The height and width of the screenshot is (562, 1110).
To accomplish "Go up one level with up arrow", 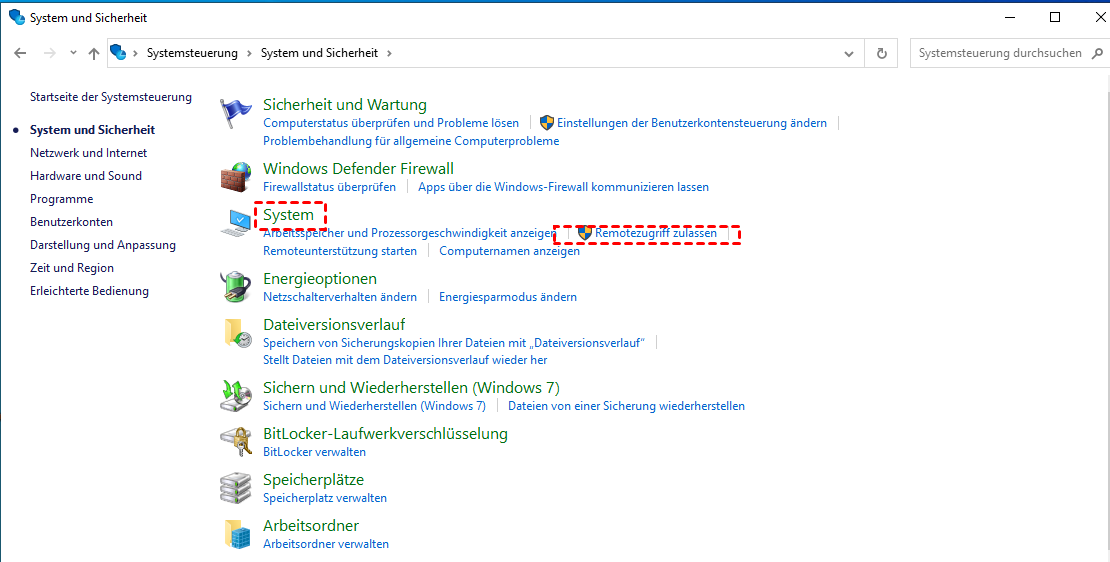I will coord(93,53).
